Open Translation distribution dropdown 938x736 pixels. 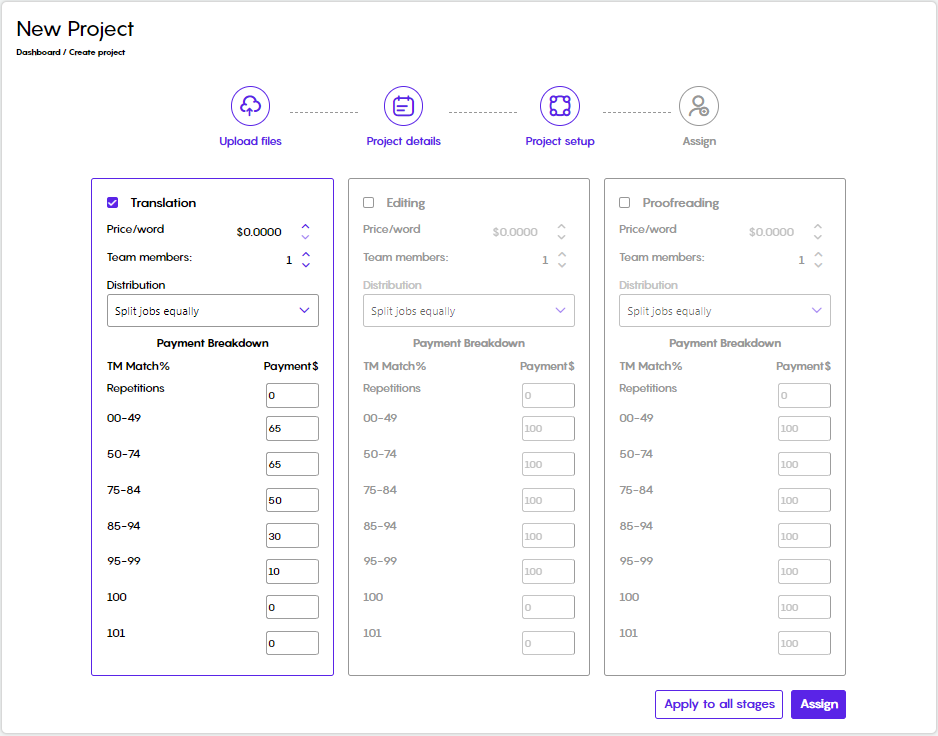pyautogui.click(x=213, y=311)
